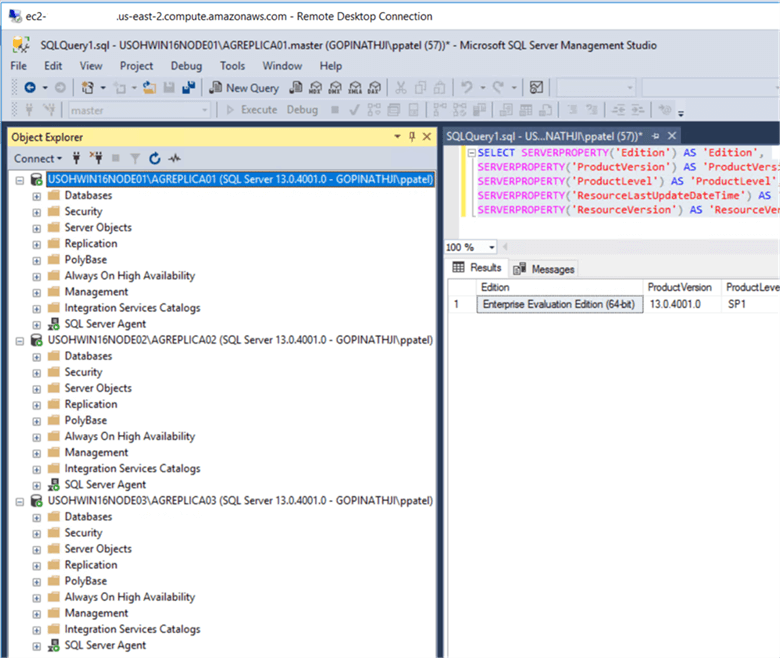Click the Save All toolbar icon
780x658 pixels.
click(x=188, y=88)
